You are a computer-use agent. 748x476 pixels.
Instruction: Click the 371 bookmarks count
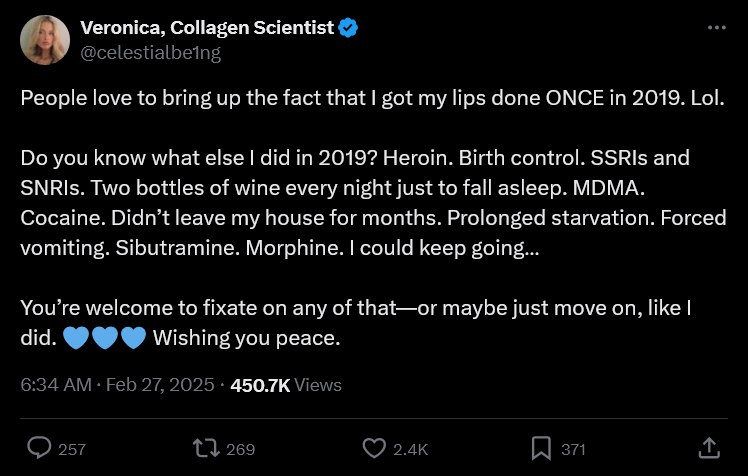(x=573, y=449)
